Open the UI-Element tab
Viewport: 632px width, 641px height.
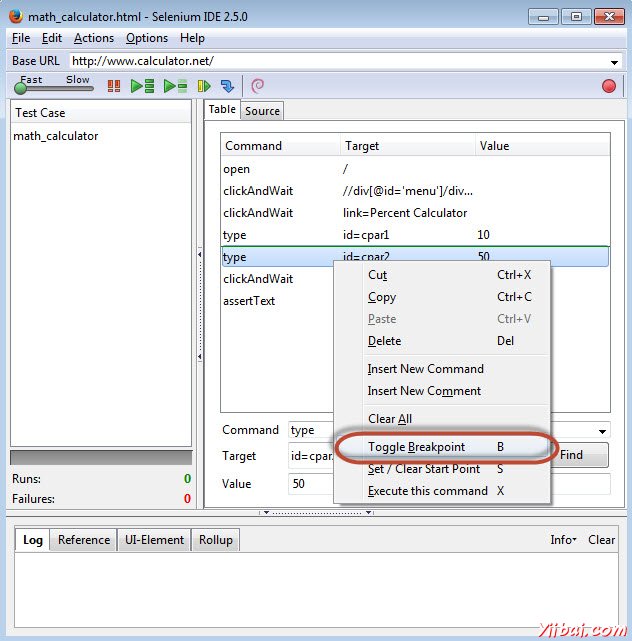(155, 540)
